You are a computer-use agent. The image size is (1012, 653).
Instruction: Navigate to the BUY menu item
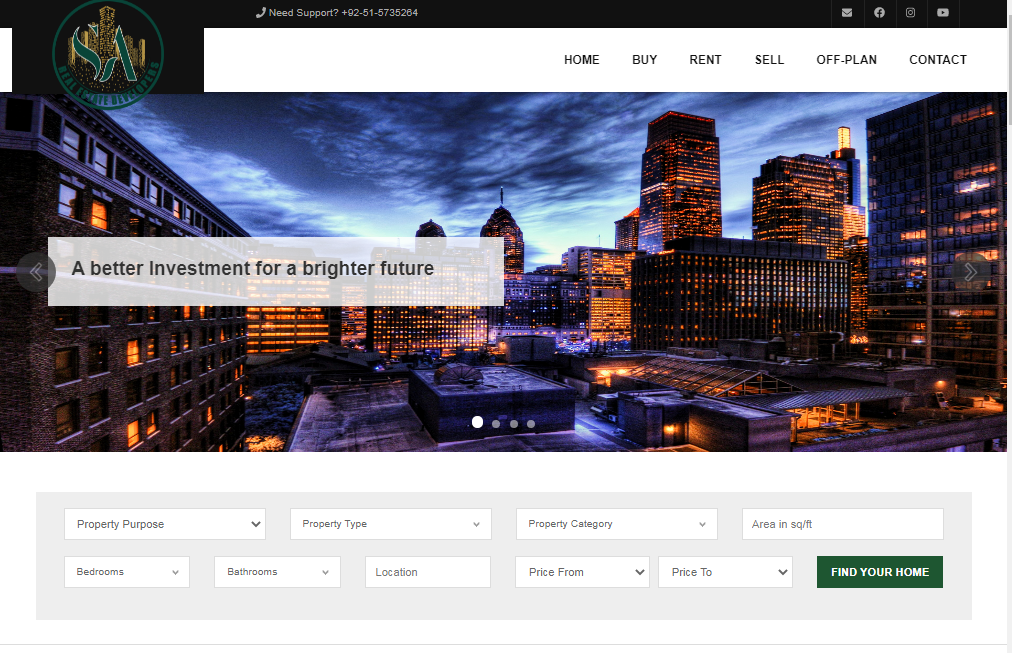(644, 60)
